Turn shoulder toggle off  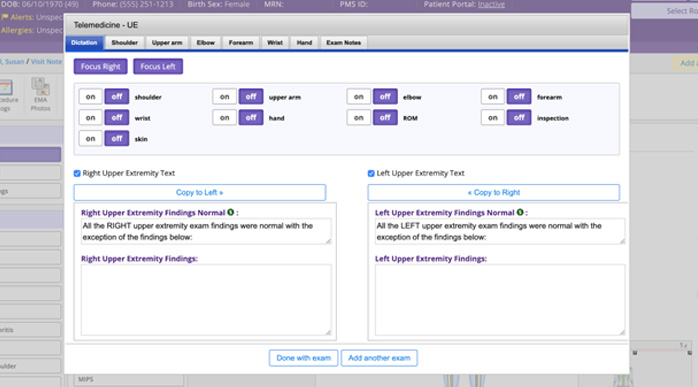click(x=117, y=97)
